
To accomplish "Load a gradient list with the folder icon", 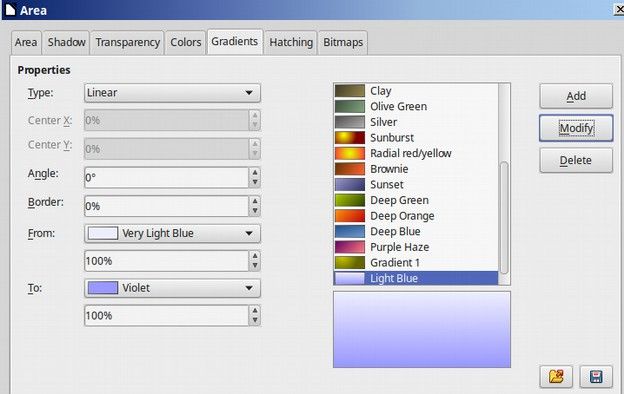I will 556,376.
